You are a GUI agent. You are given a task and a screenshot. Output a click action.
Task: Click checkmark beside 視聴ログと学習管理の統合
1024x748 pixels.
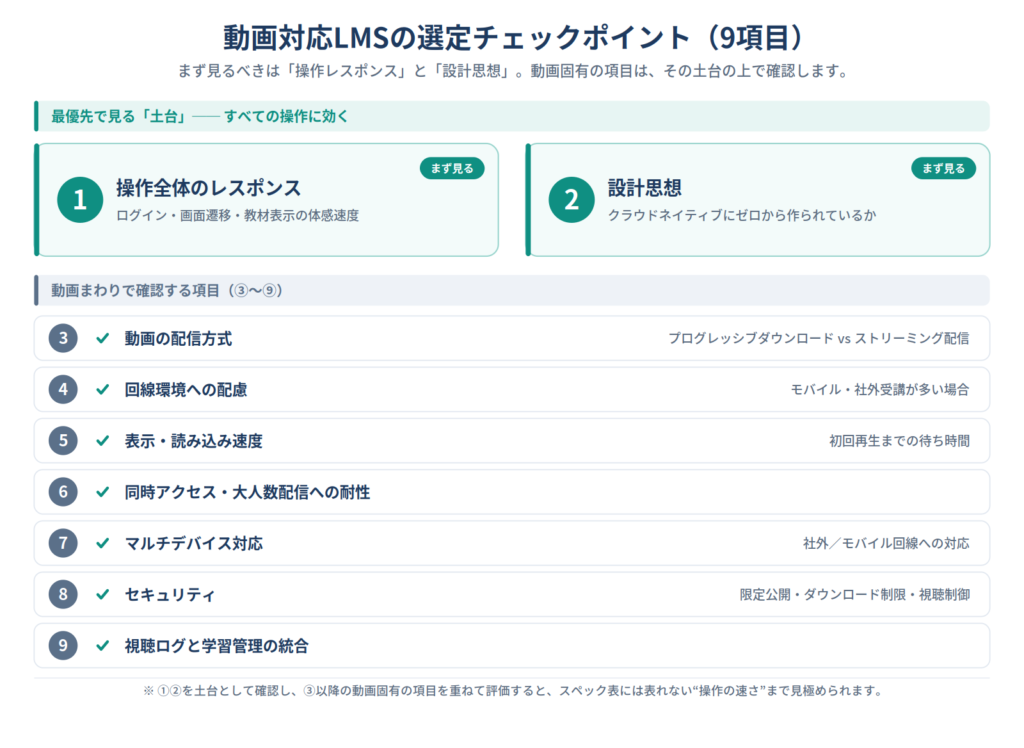pyautogui.click(x=103, y=645)
